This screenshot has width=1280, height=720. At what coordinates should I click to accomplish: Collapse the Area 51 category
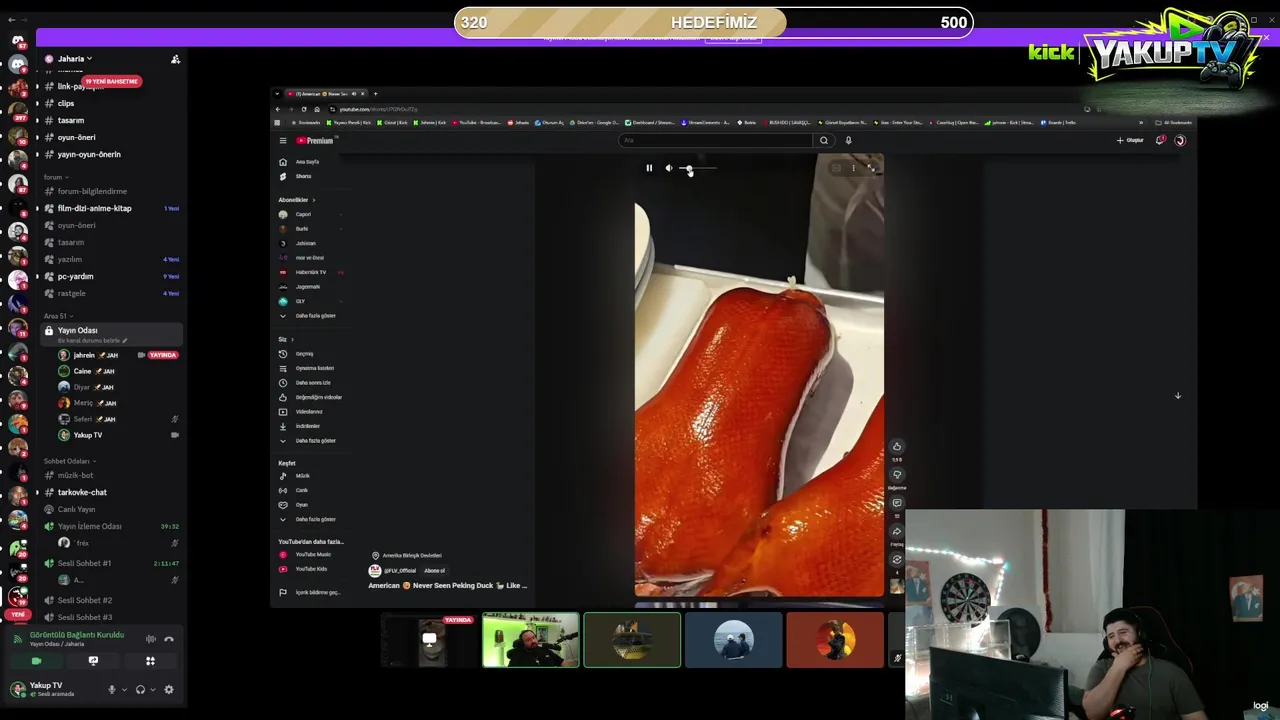click(57, 316)
